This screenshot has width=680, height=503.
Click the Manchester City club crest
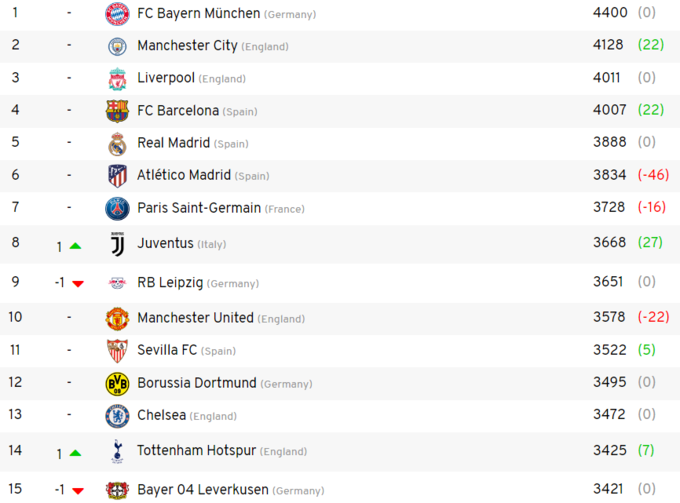(117, 46)
